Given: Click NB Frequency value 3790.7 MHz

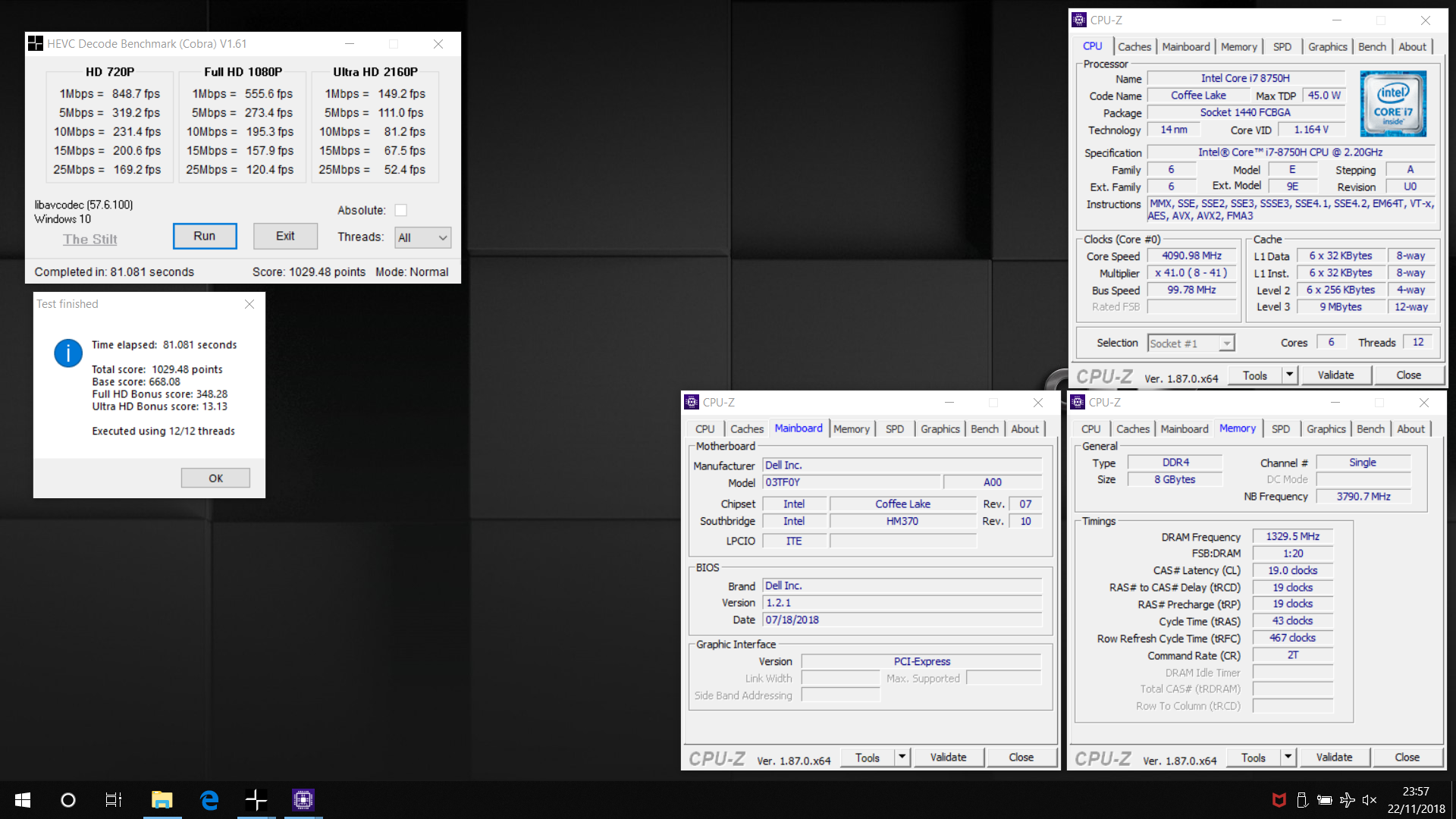Looking at the screenshot, I should pos(1363,496).
